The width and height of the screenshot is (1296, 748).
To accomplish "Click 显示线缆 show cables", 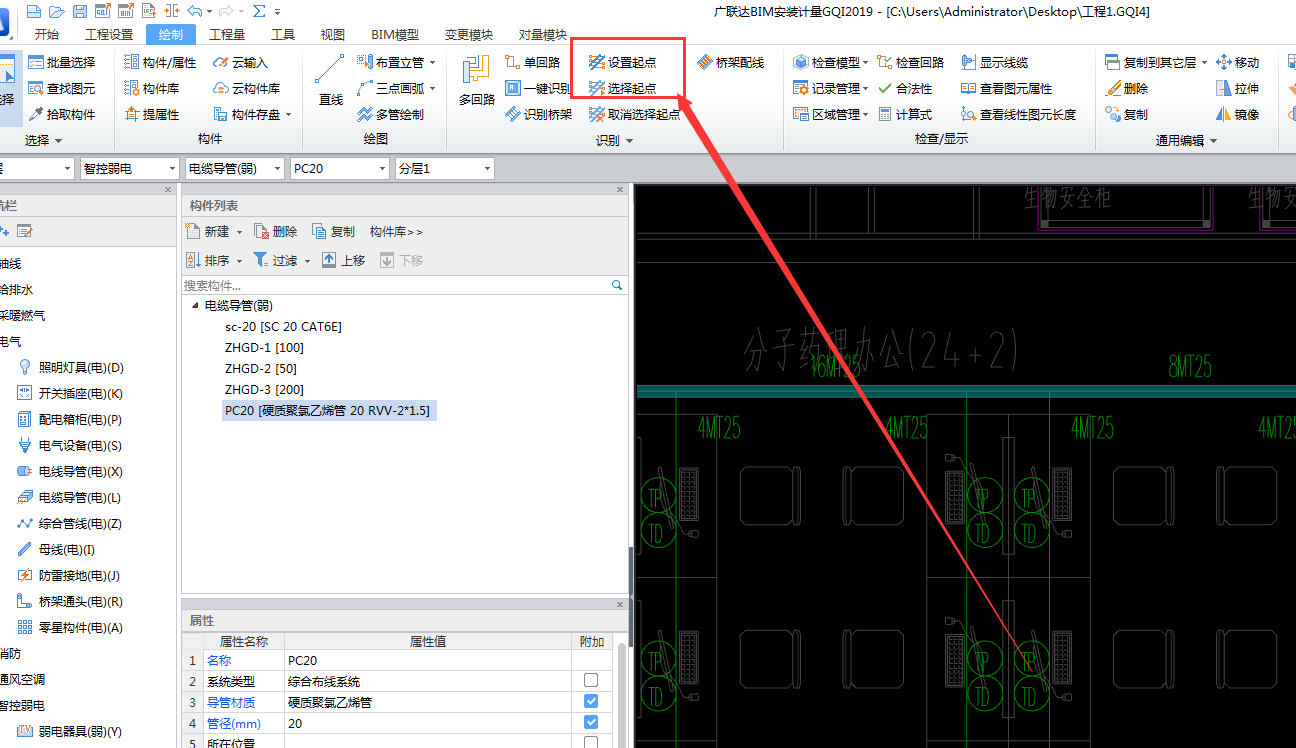I will point(994,62).
